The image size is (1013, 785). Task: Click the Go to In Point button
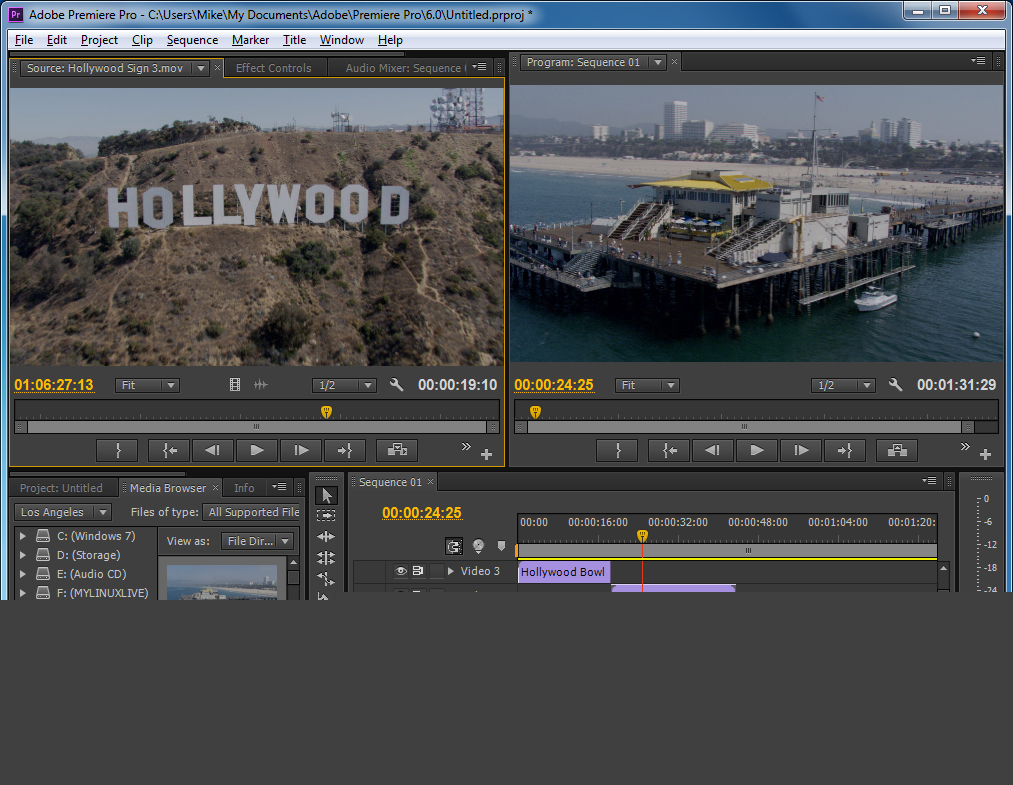point(168,450)
